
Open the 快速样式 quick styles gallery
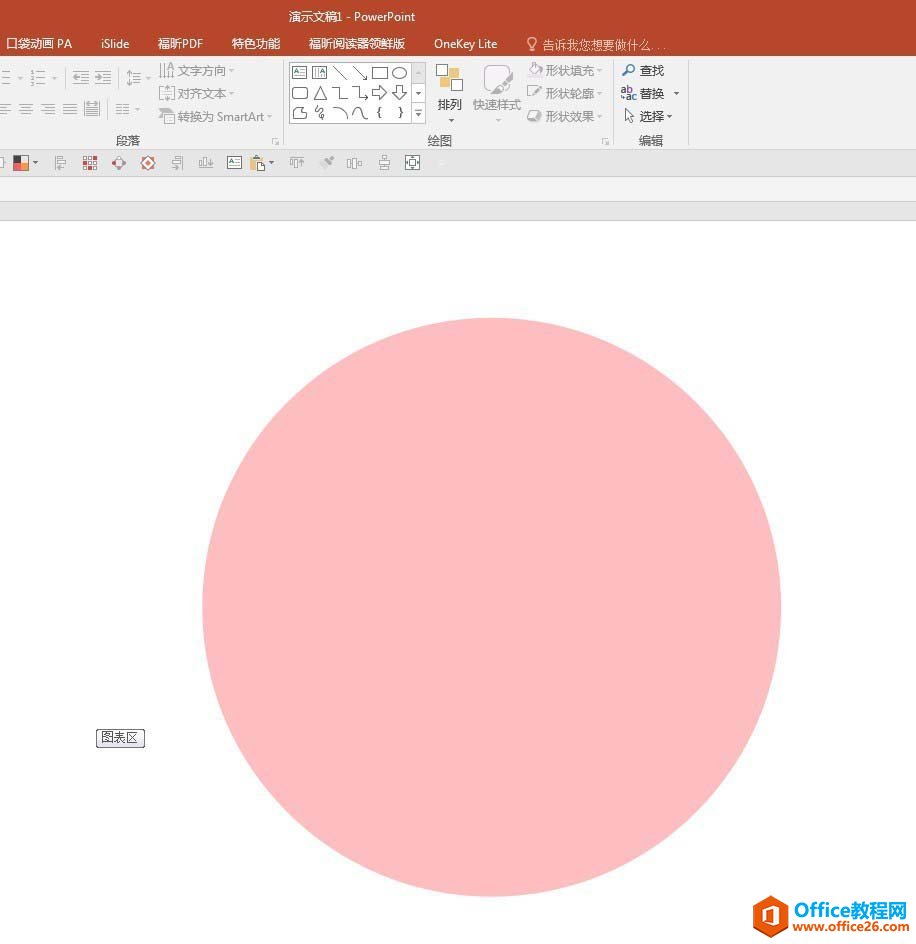tap(497, 93)
